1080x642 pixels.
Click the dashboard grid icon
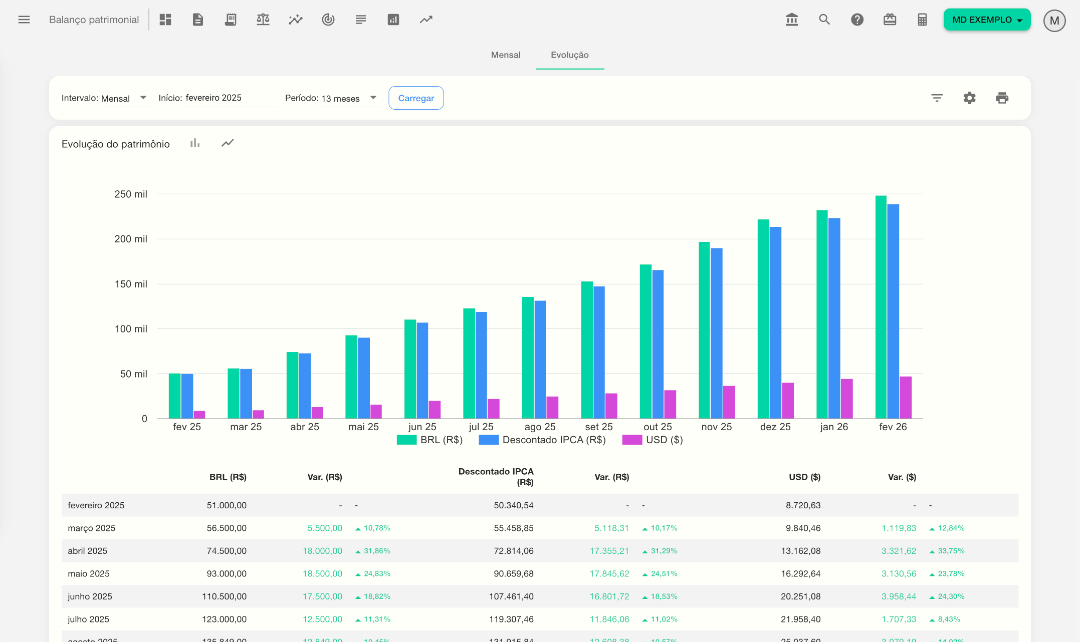tap(165, 19)
